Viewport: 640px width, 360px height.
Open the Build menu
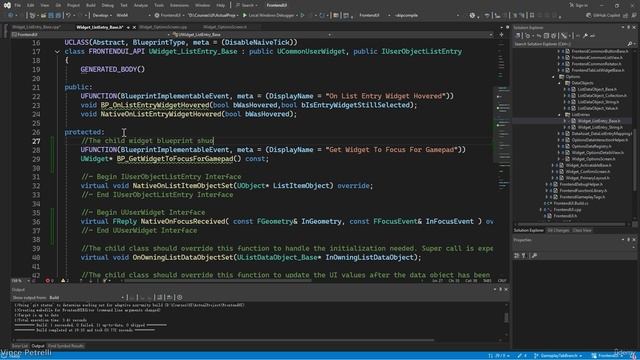pos(91,5)
